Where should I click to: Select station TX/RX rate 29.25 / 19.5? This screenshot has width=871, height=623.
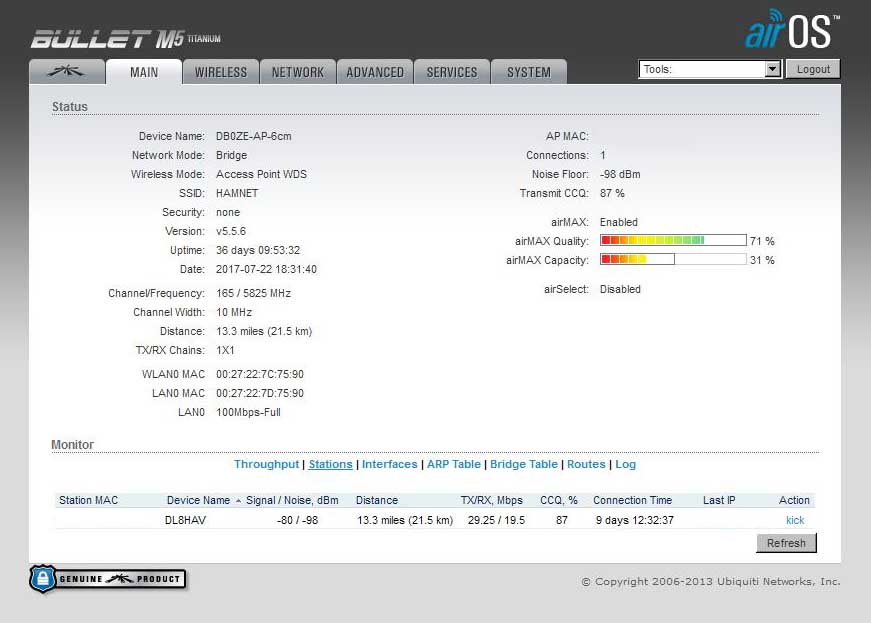(496, 520)
